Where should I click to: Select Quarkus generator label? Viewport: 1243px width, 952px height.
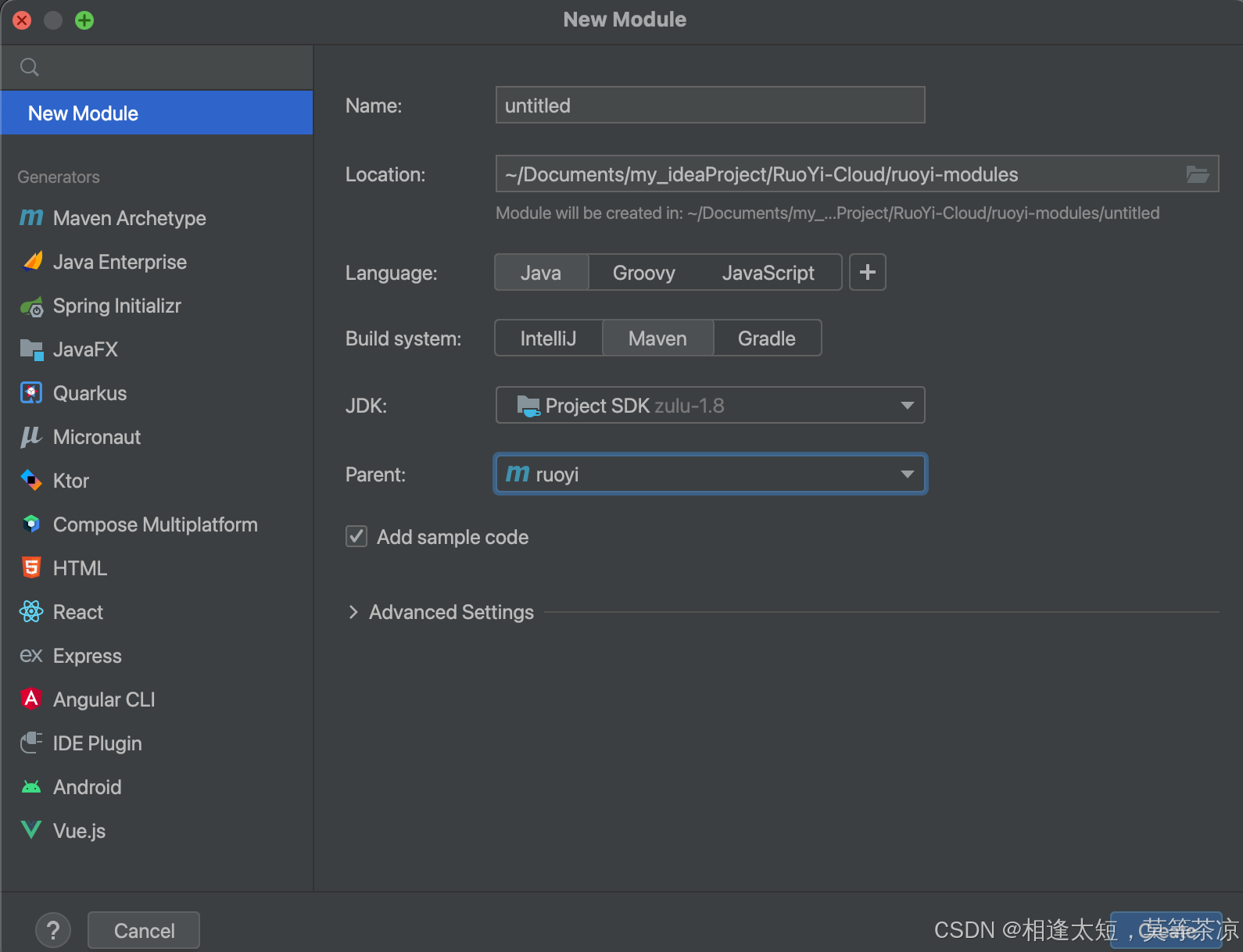90,393
